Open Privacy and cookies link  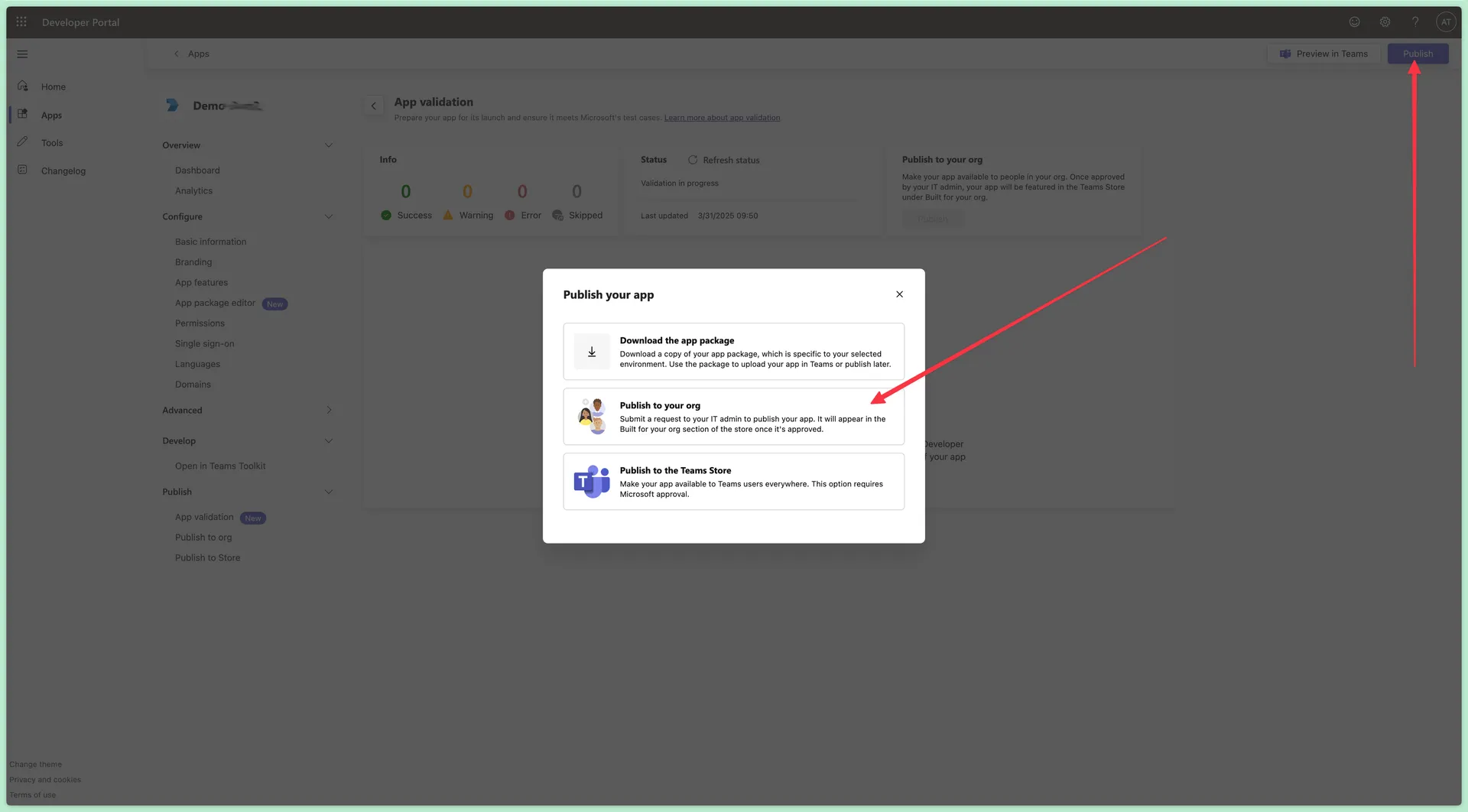(45, 780)
